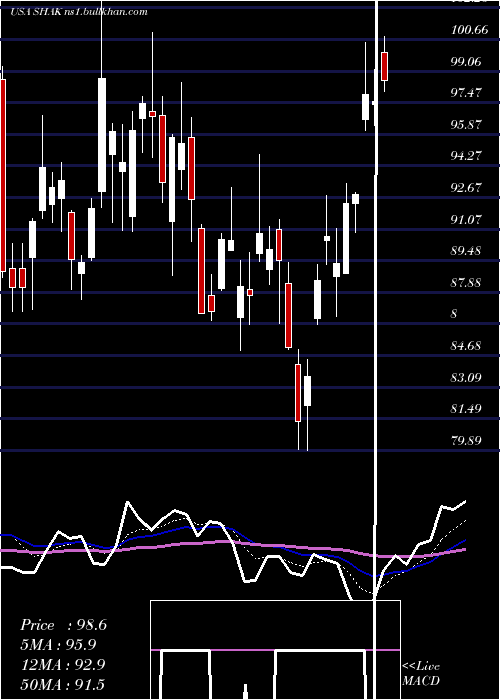The width and height of the screenshot is (500, 700).
Task: Click the 87.88 price axis label
Action: pyautogui.click(x=466, y=283)
